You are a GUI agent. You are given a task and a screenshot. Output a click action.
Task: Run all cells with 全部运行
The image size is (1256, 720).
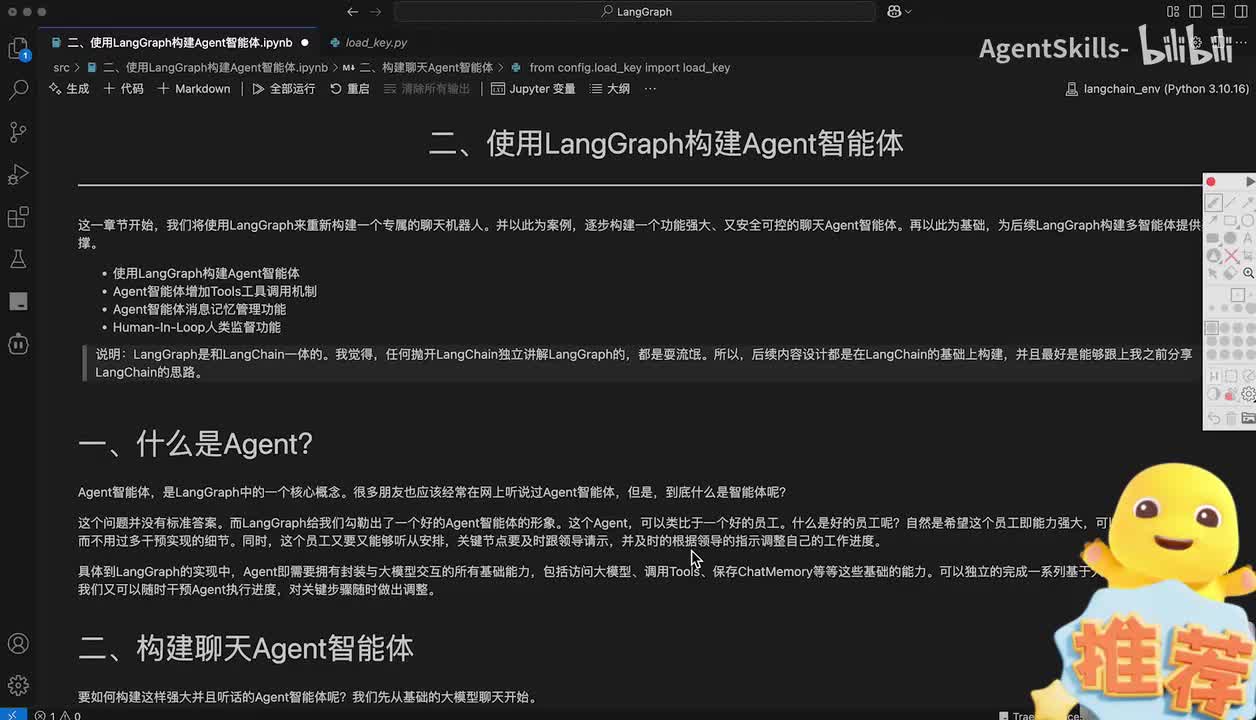point(283,89)
